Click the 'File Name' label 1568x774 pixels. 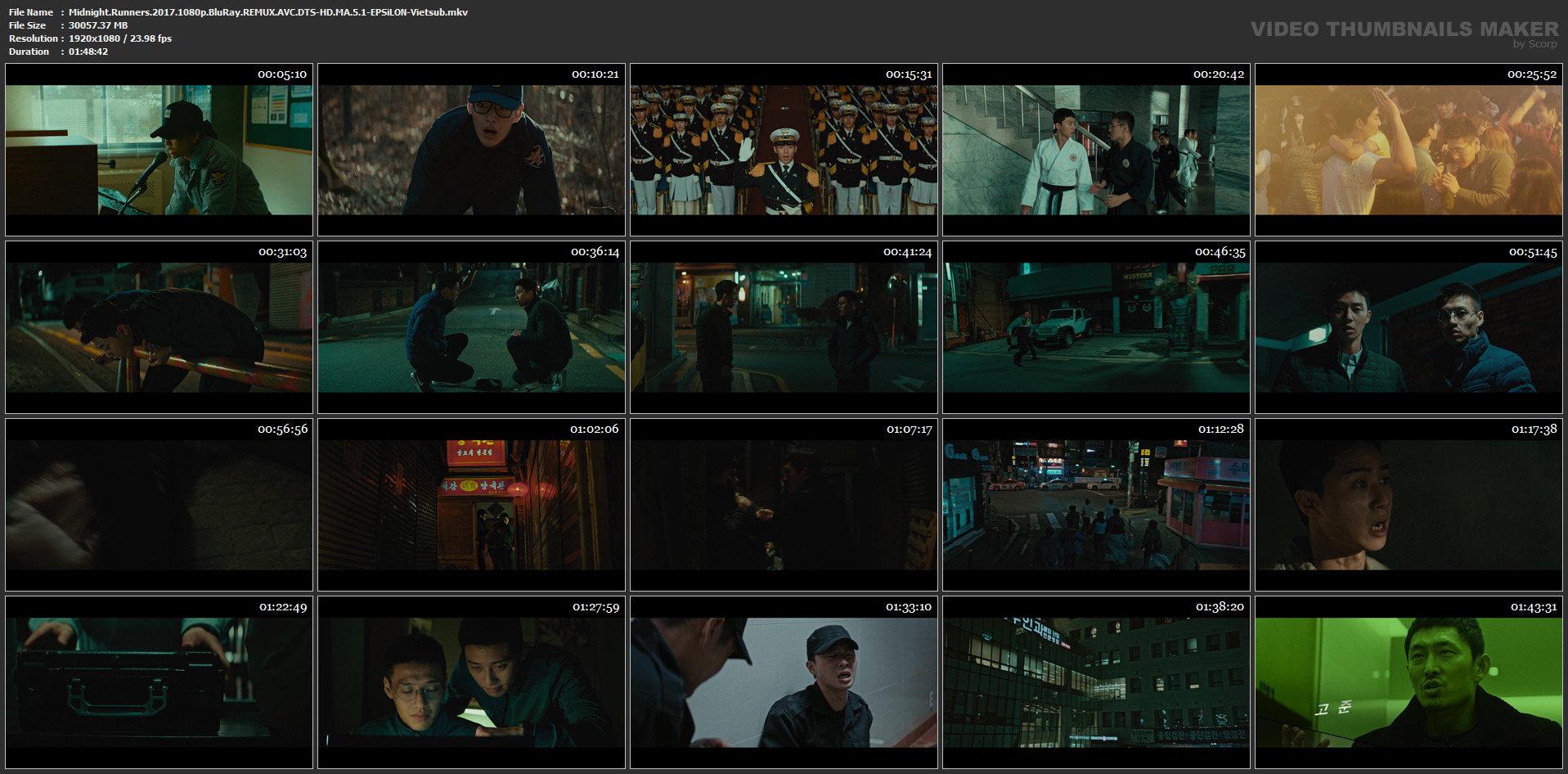(31, 12)
